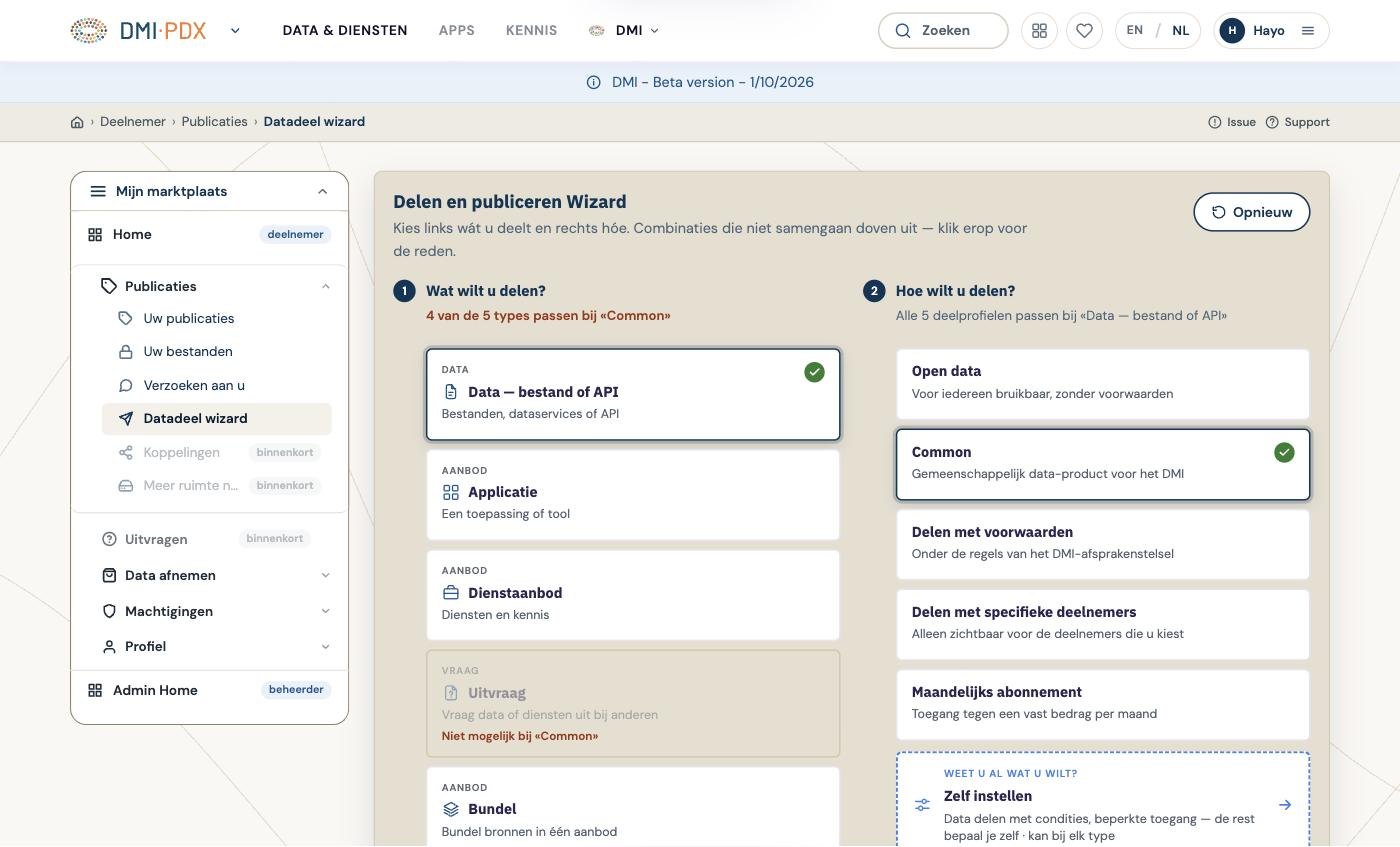Screen dimensions: 1400x847
Task: Select the Data — bestand of API card
Action: click(633, 394)
